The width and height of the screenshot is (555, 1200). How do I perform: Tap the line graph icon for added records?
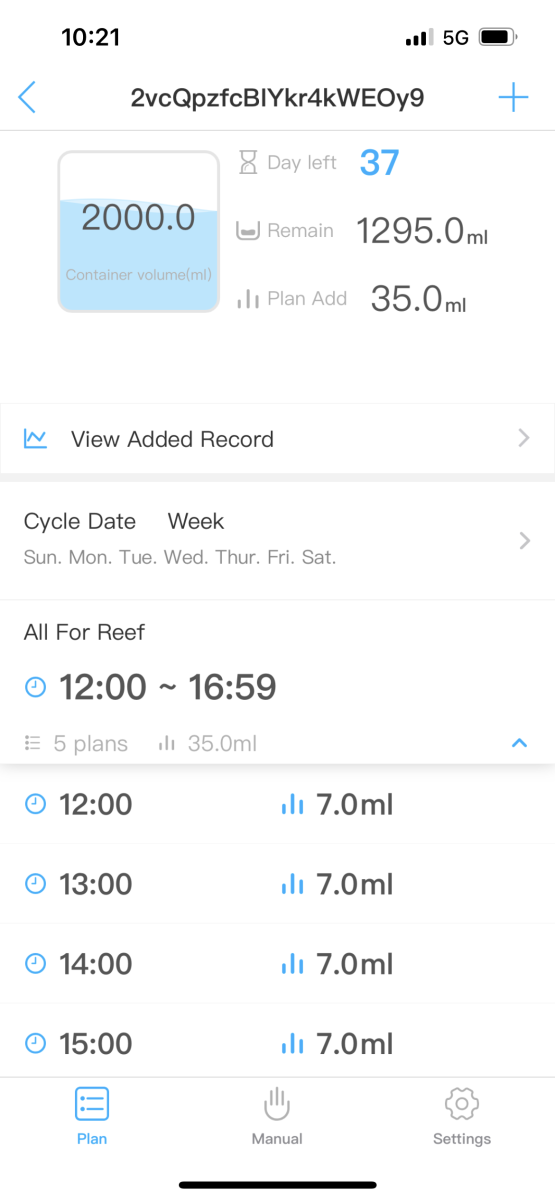pos(36,438)
